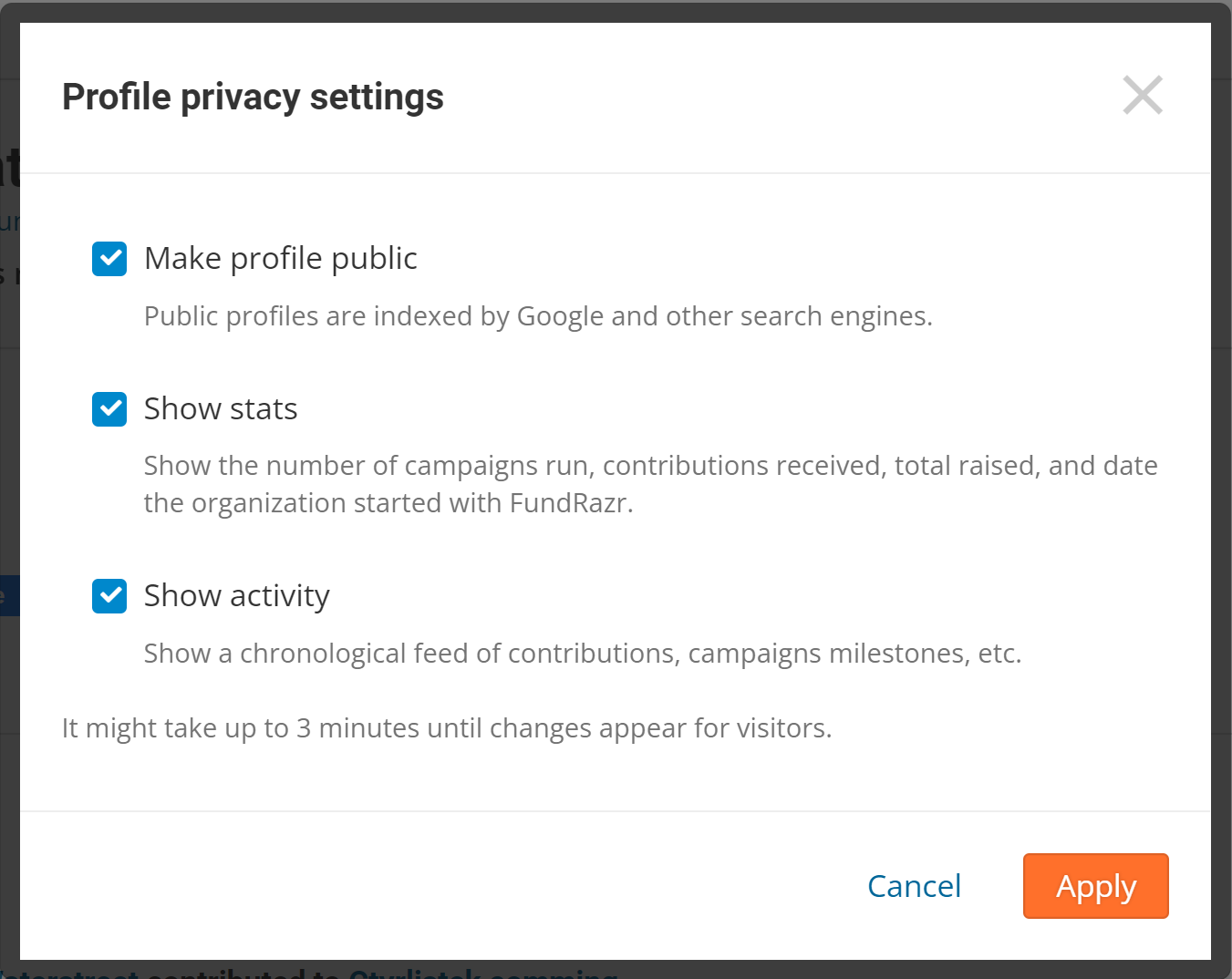Click the blue button fragment behind the dialog's left edge
Image resolution: width=1232 pixels, height=979 pixels.
(9, 596)
